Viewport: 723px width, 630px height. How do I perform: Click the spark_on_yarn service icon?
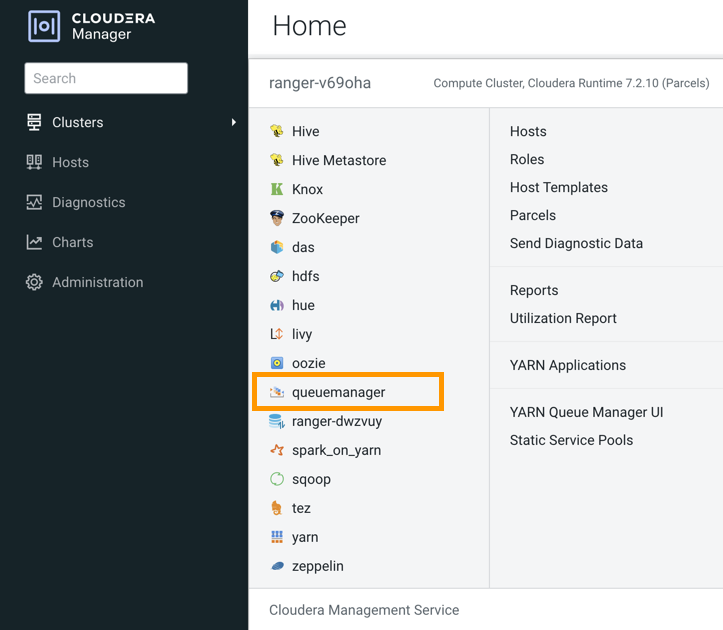click(277, 450)
